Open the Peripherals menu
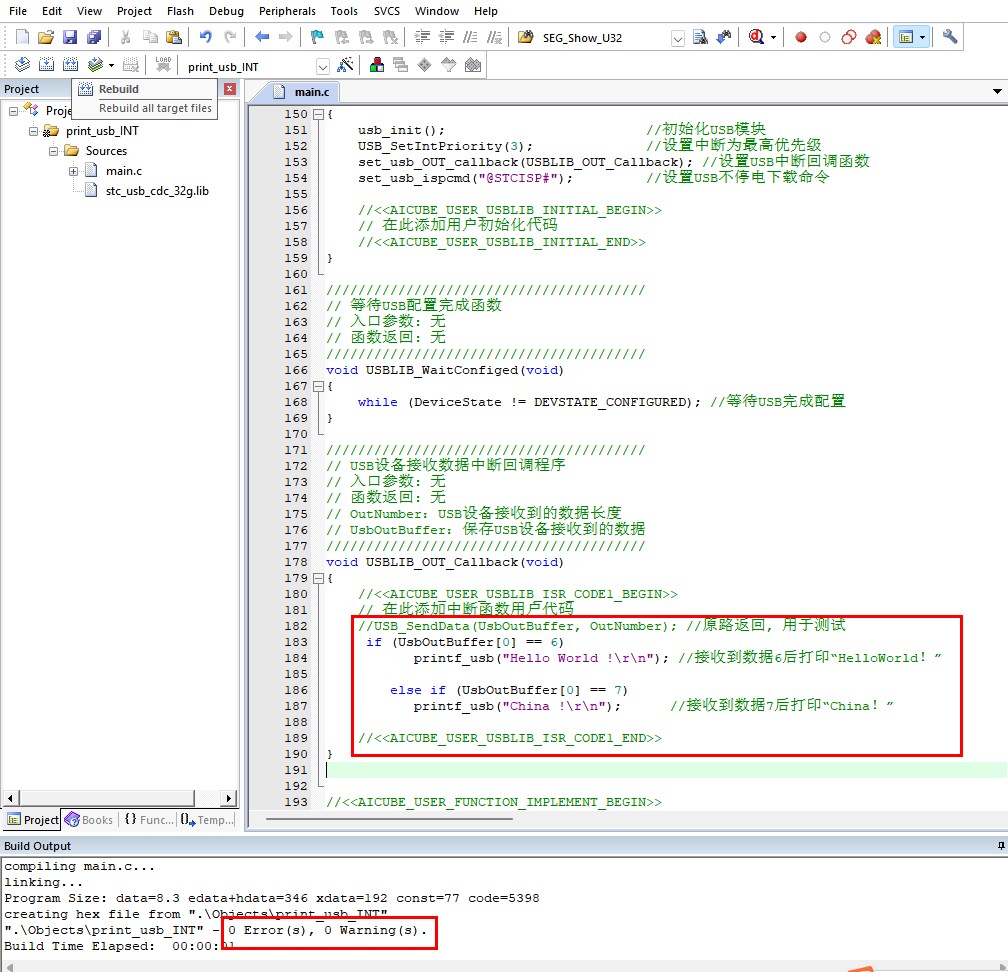The height and width of the screenshot is (972, 1008). pos(287,11)
